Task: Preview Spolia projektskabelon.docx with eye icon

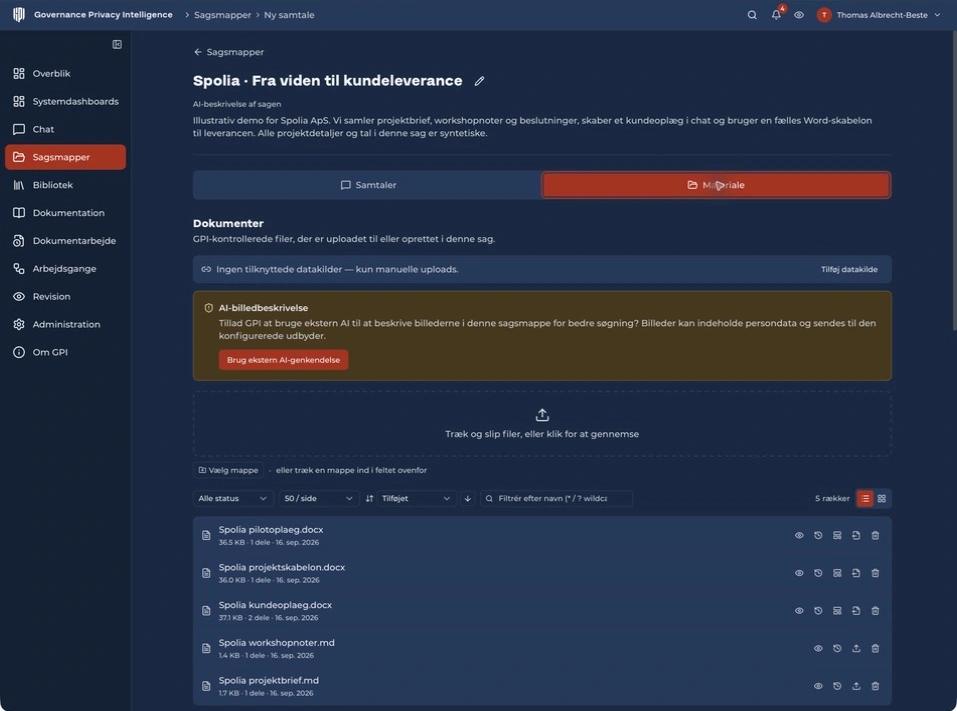Action: click(x=799, y=573)
